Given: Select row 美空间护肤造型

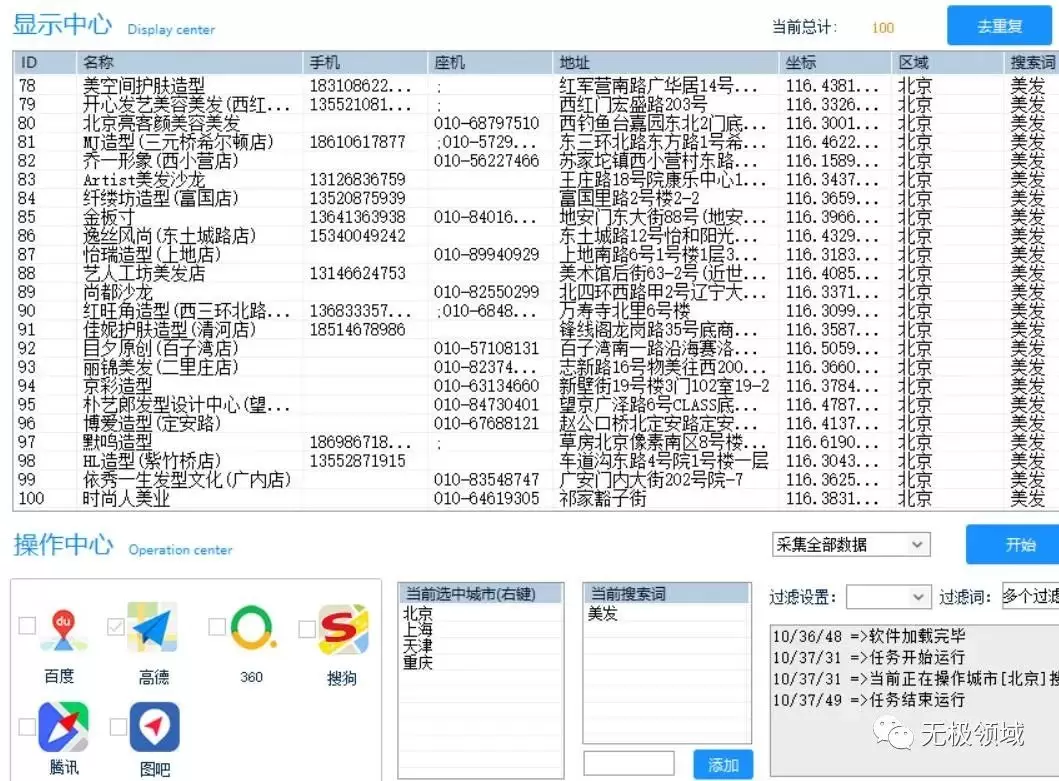Looking at the screenshot, I should (536, 86).
